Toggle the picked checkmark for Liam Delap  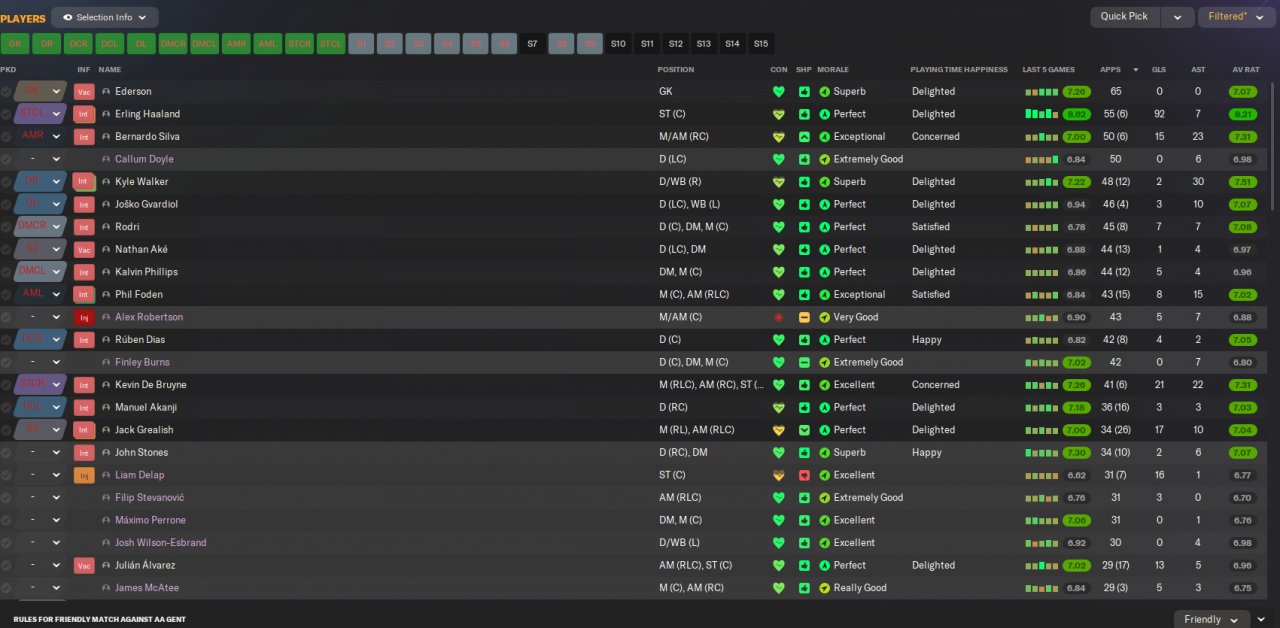coord(6,475)
